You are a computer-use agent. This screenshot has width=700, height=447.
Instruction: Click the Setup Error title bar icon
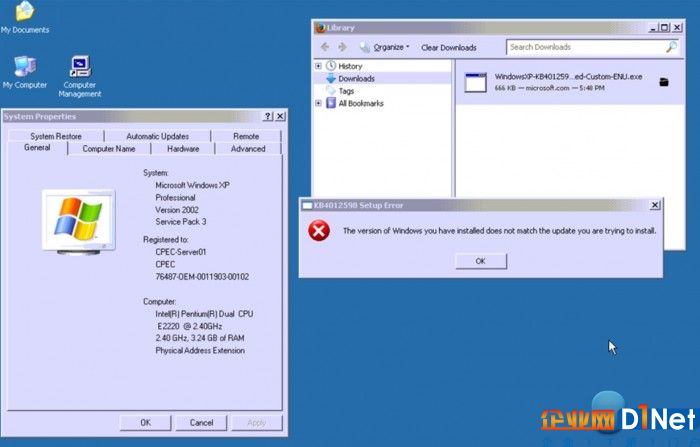tap(307, 205)
